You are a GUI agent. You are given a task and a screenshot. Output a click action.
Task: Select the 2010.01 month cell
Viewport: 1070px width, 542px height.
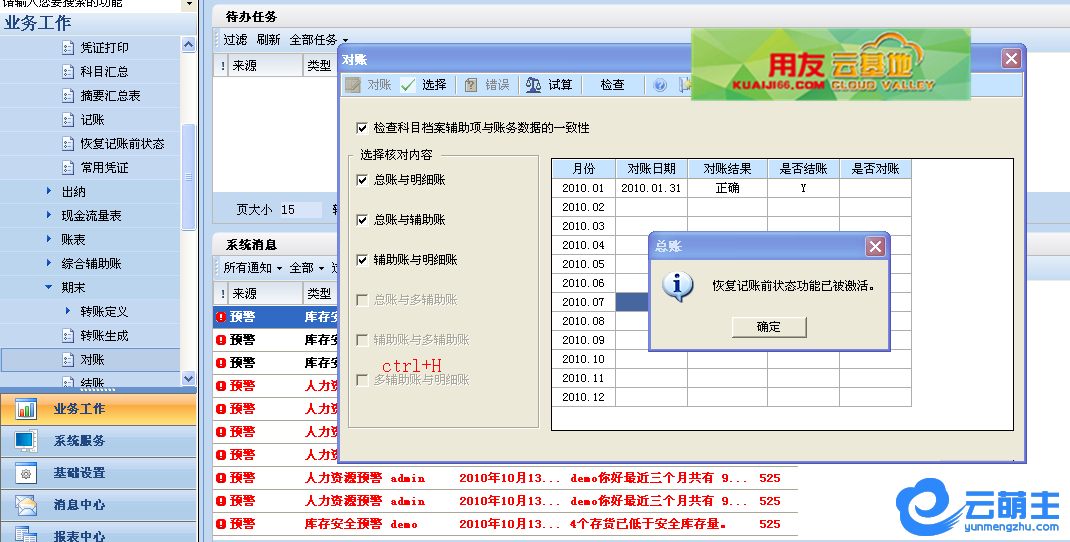click(583, 188)
